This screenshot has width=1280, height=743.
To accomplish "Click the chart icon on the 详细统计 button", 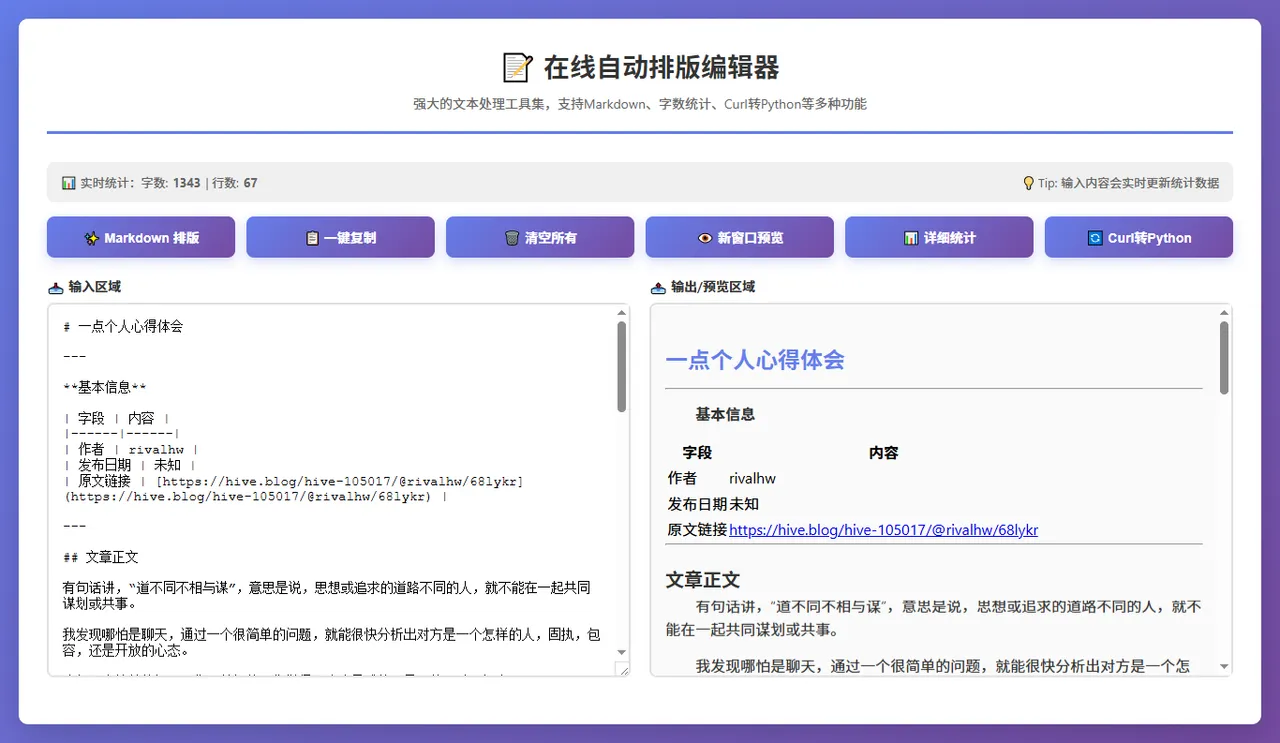I will click(911, 238).
